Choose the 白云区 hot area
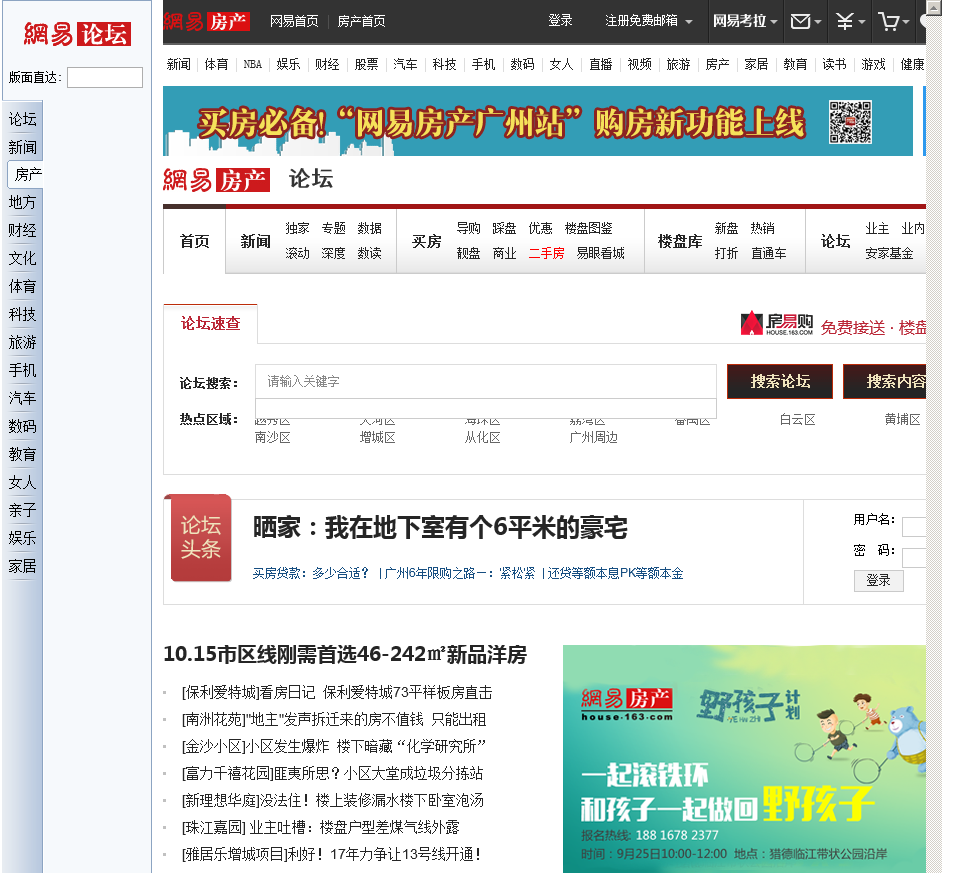Screen dimensions: 960x873 [797, 420]
